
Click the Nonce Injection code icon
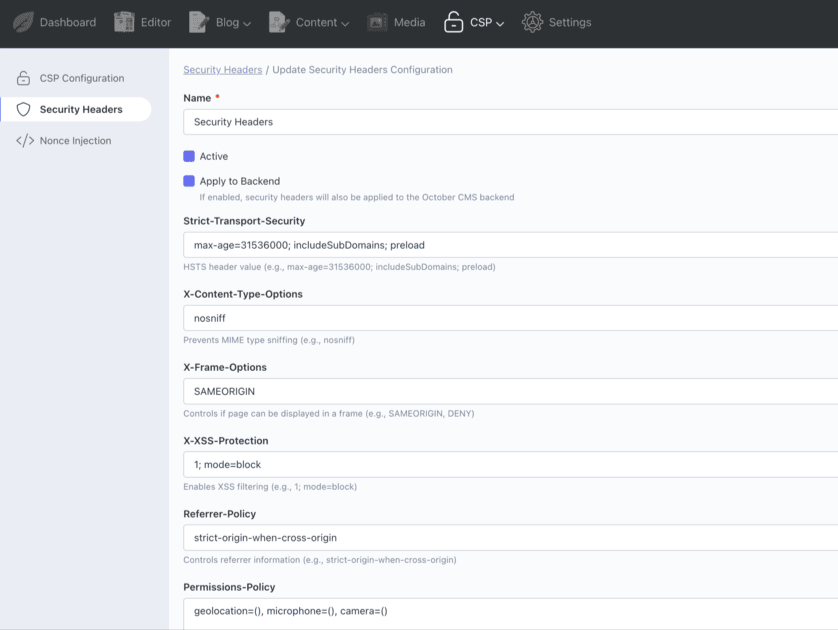point(24,141)
